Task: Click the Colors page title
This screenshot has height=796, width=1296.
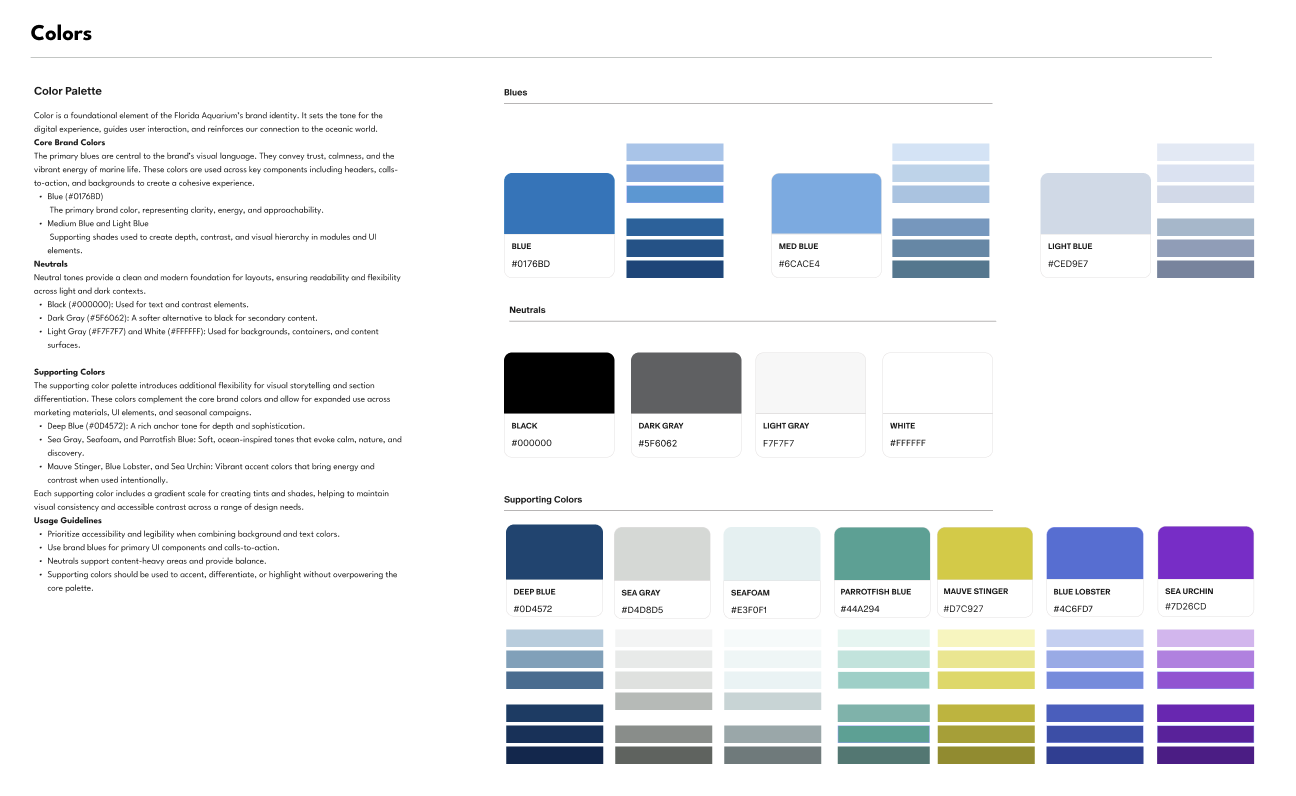Action: click(61, 33)
